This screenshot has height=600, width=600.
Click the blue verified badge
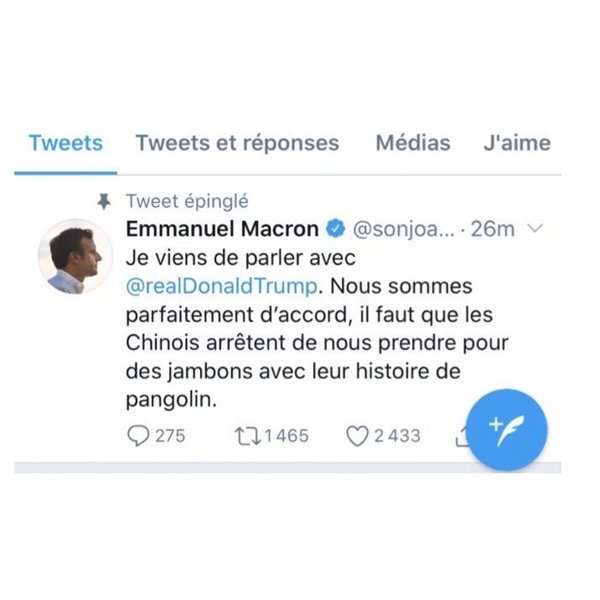pos(336,229)
